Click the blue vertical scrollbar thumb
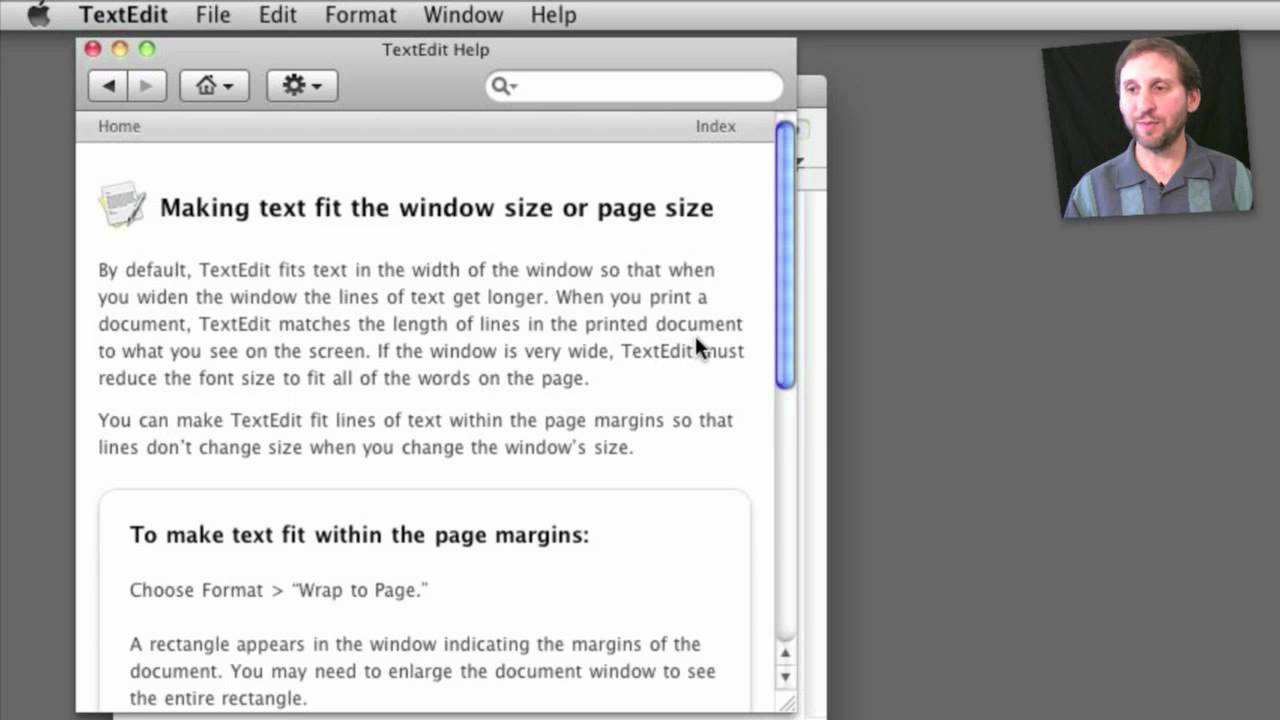The height and width of the screenshot is (720, 1280). 785,255
